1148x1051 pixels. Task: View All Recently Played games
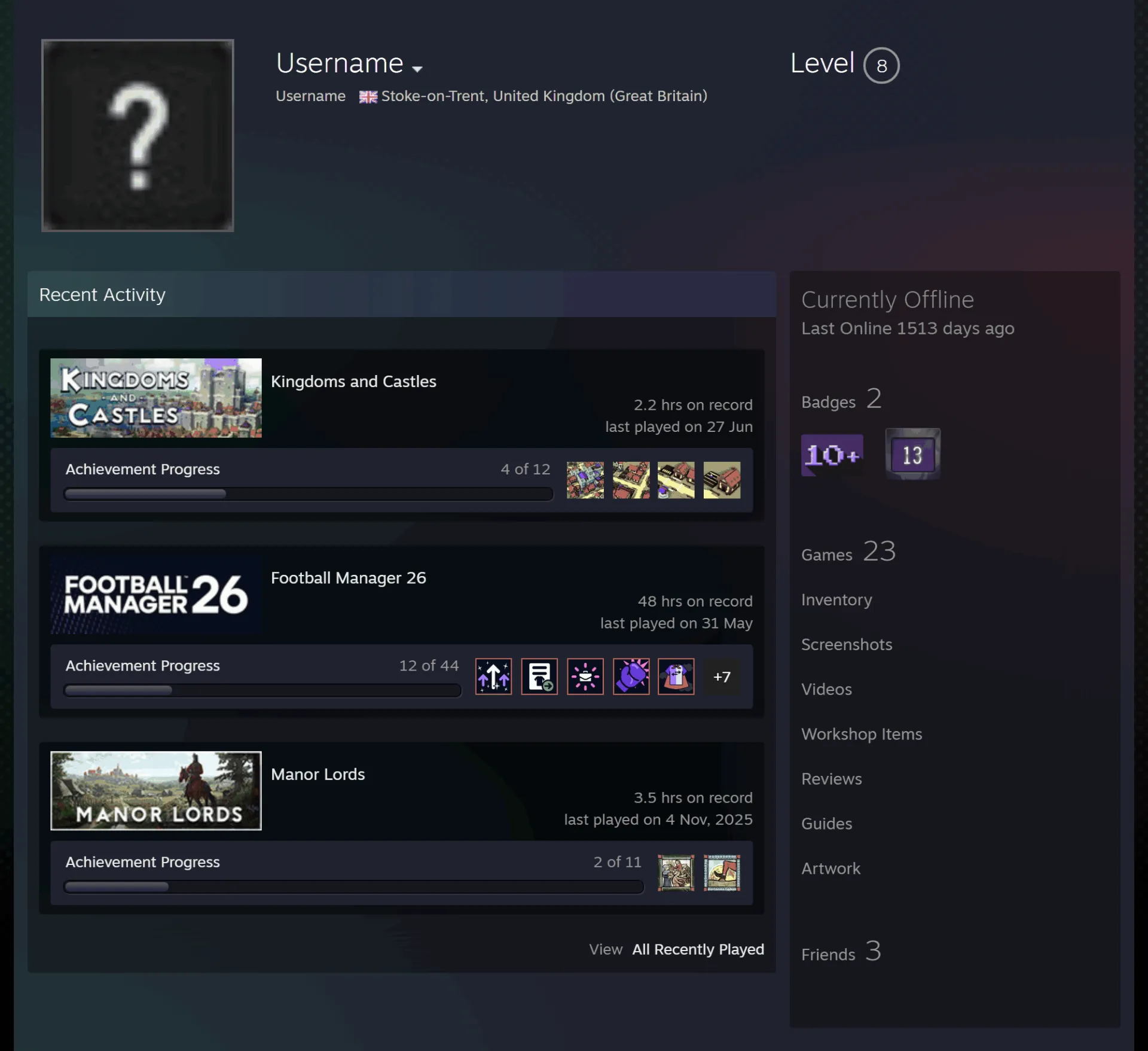click(x=698, y=949)
